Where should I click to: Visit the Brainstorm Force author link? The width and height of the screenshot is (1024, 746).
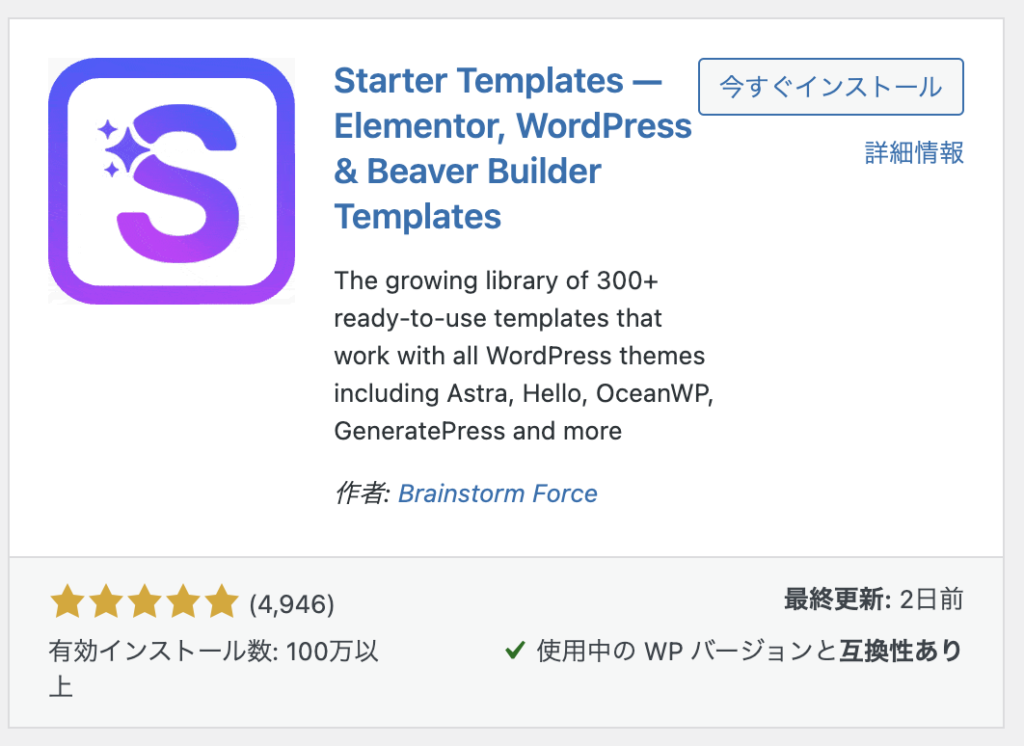497,494
